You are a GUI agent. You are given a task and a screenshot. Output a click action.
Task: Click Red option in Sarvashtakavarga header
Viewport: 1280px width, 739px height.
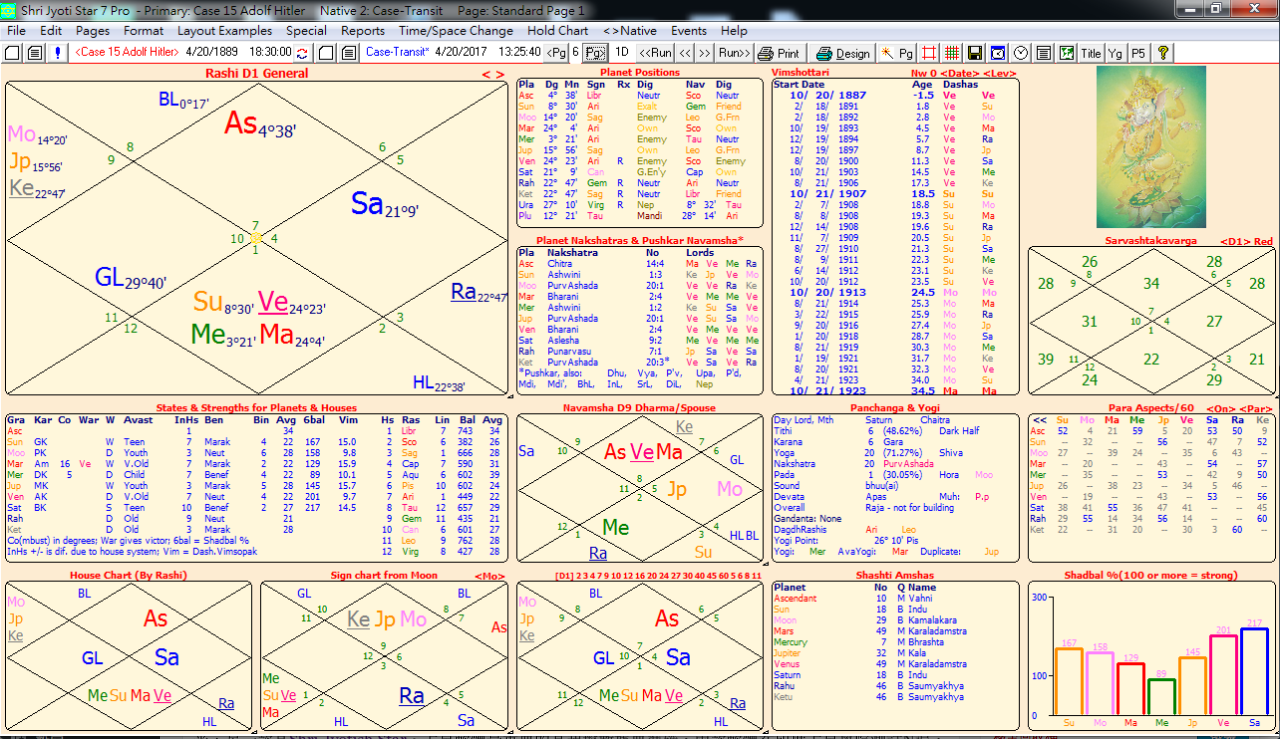pyautogui.click(x=1263, y=241)
